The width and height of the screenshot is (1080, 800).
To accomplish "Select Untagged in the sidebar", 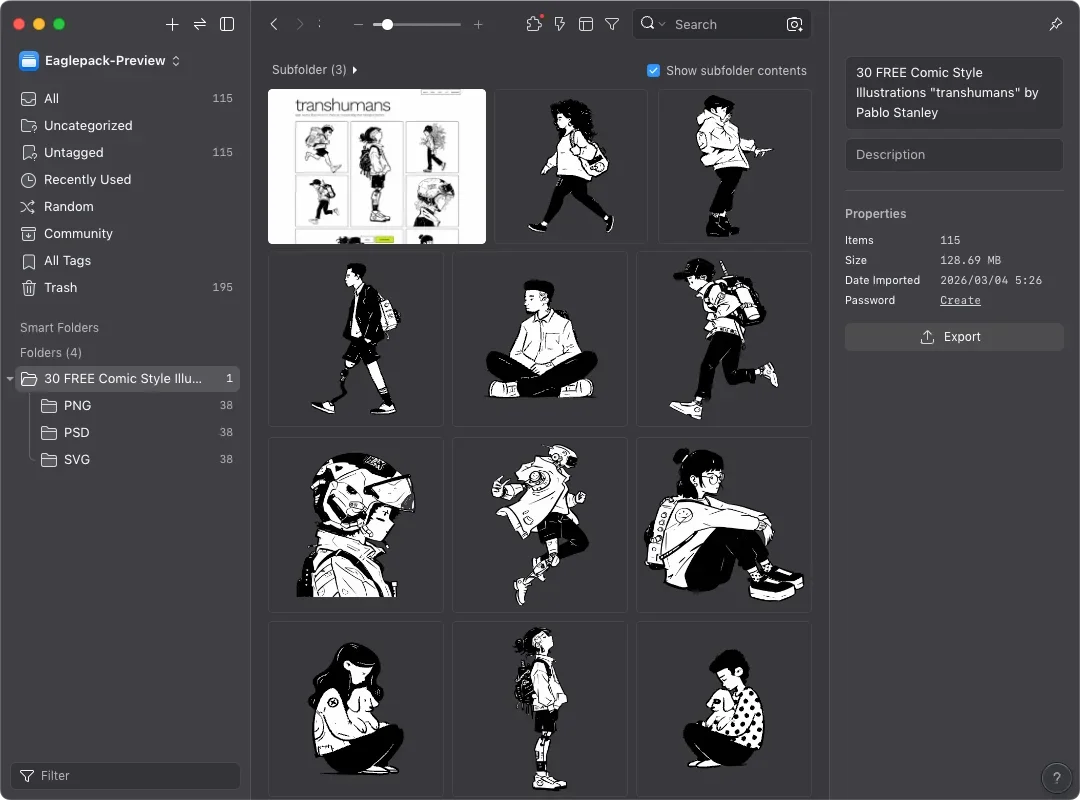I will [74, 152].
